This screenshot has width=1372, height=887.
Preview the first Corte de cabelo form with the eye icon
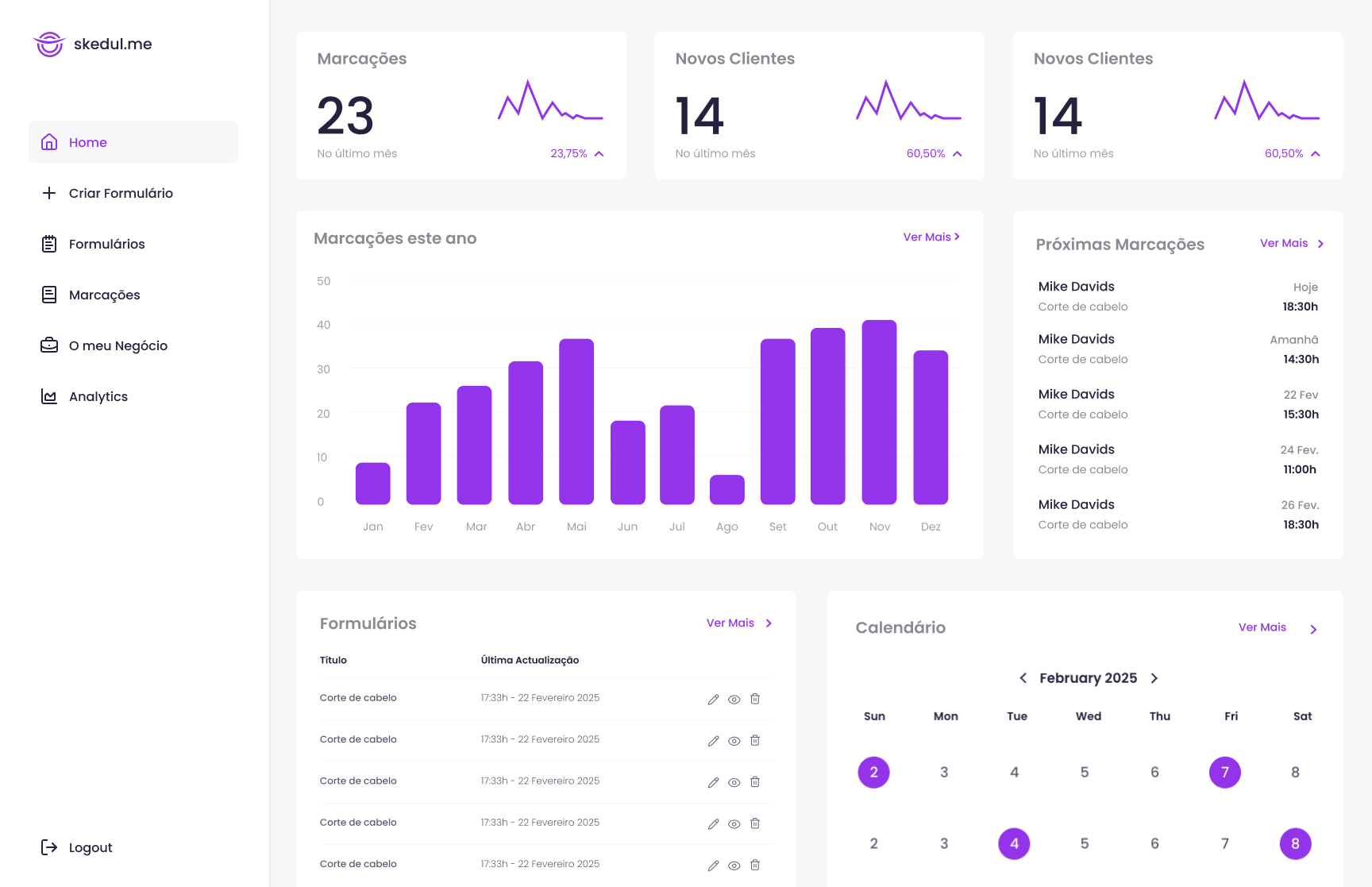pos(734,700)
